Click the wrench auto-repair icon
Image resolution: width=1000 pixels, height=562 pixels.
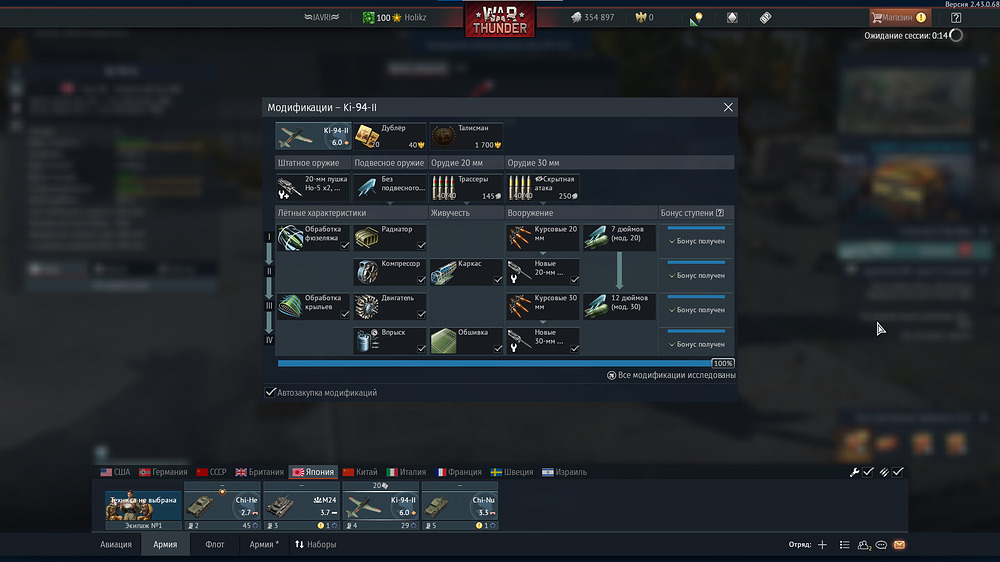854,472
